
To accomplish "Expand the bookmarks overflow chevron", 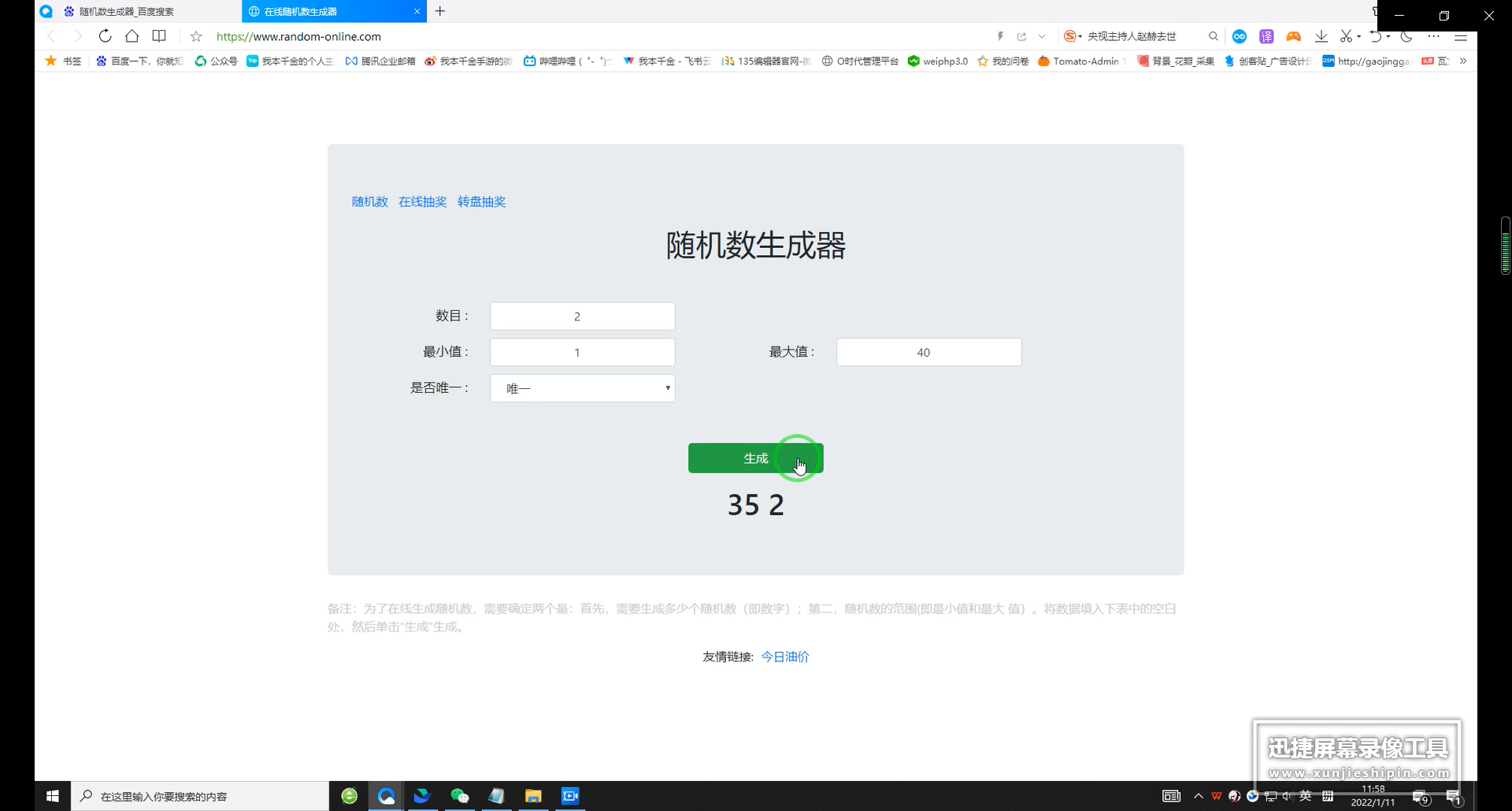I will 1462,61.
